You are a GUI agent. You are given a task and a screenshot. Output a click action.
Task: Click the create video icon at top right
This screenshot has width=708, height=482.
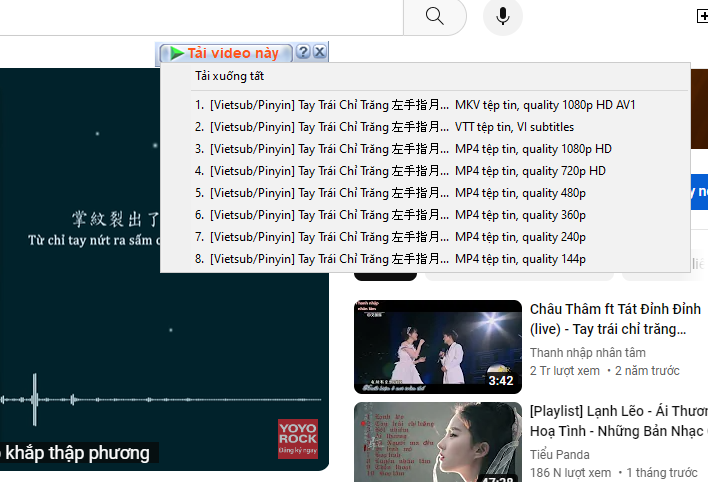[702, 16]
